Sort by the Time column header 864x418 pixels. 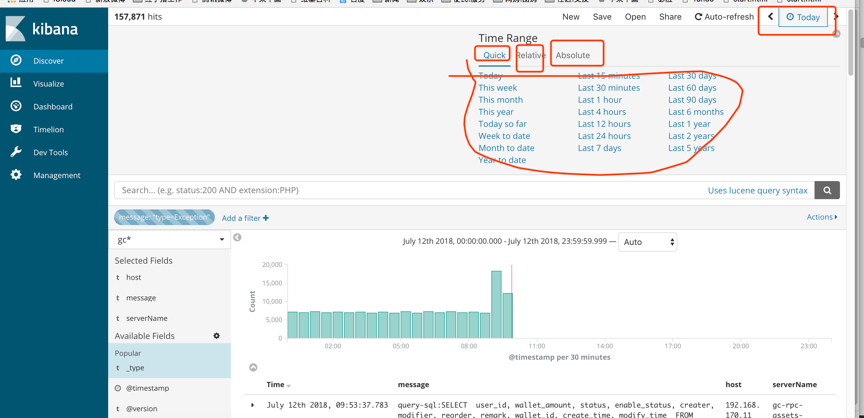pyautogui.click(x=279, y=384)
